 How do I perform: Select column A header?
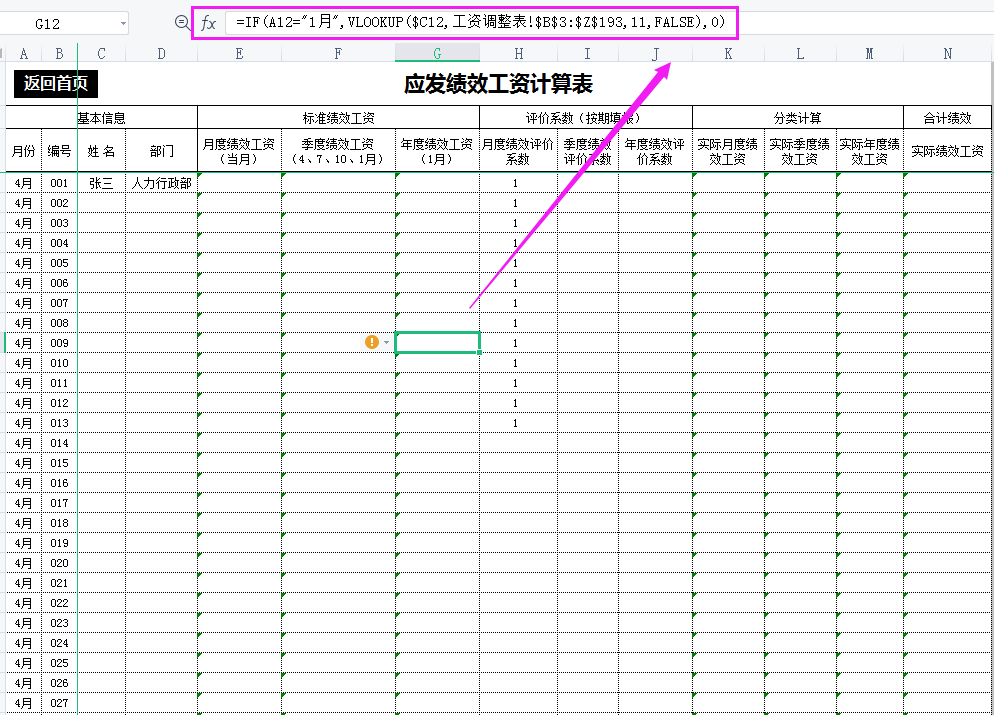23,54
